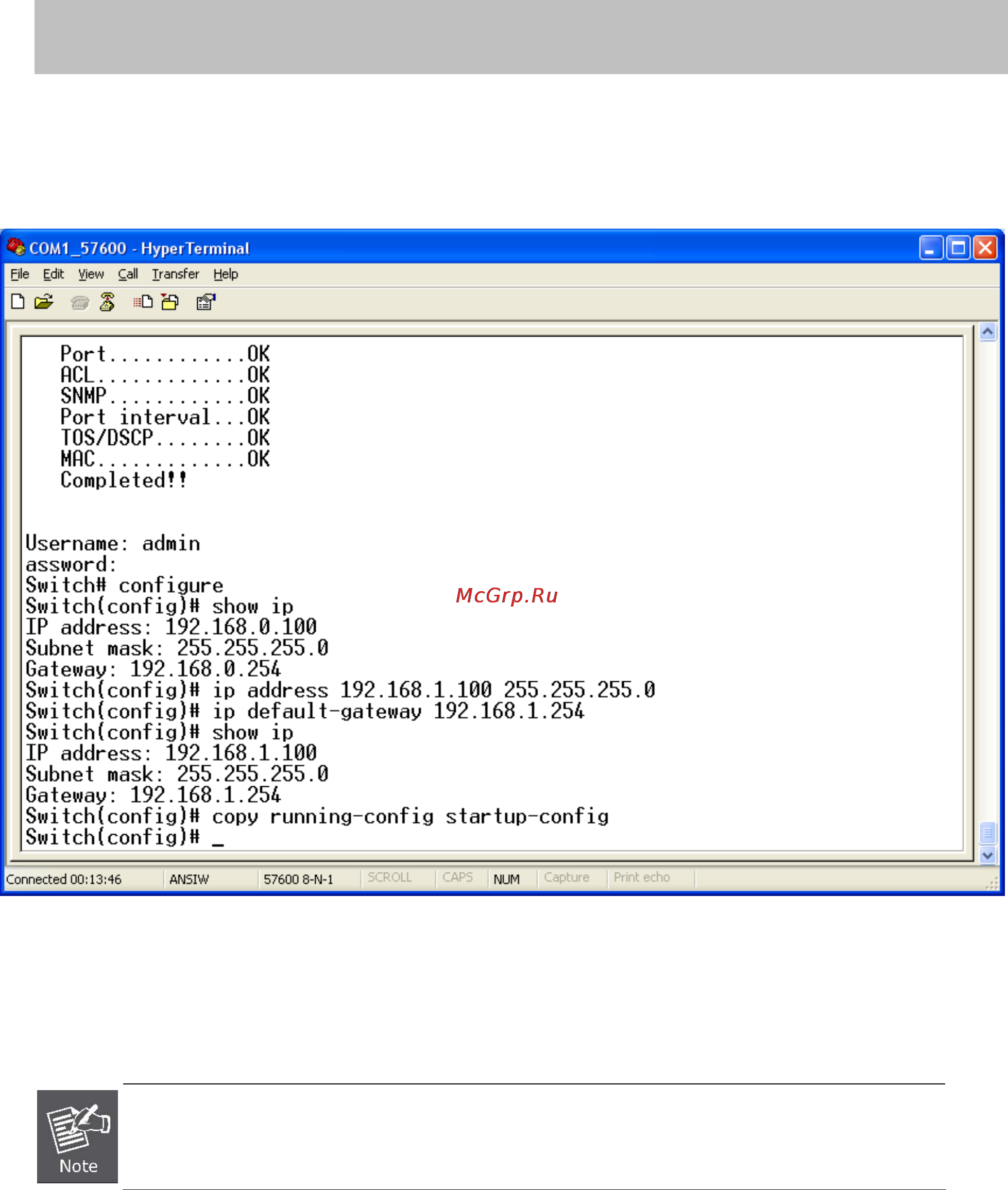Click the New connection toolbar icon
Viewport: 1008px width, 1190px height.
point(18,301)
